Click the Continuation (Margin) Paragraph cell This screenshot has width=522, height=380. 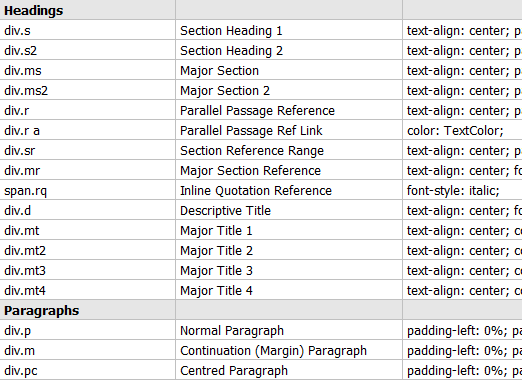tap(289, 350)
